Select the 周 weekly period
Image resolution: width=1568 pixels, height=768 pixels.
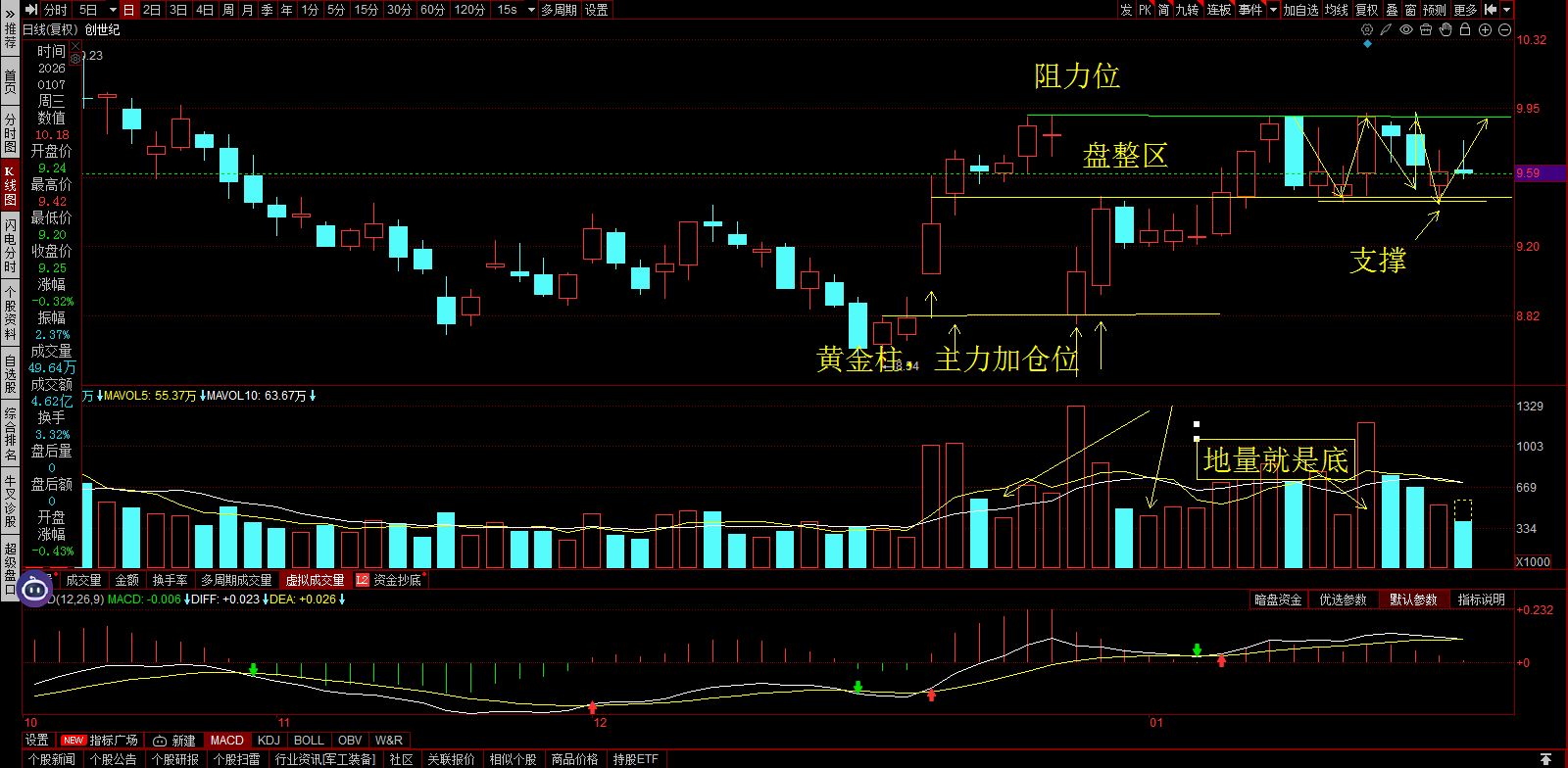227,10
